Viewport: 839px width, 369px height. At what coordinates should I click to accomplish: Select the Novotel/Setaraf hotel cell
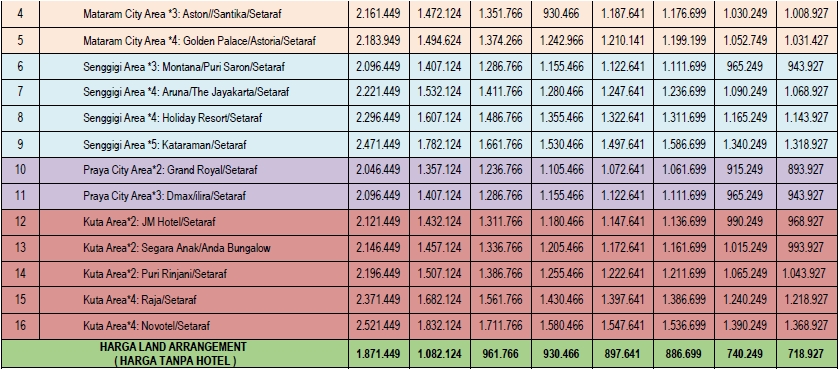pos(194,326)
